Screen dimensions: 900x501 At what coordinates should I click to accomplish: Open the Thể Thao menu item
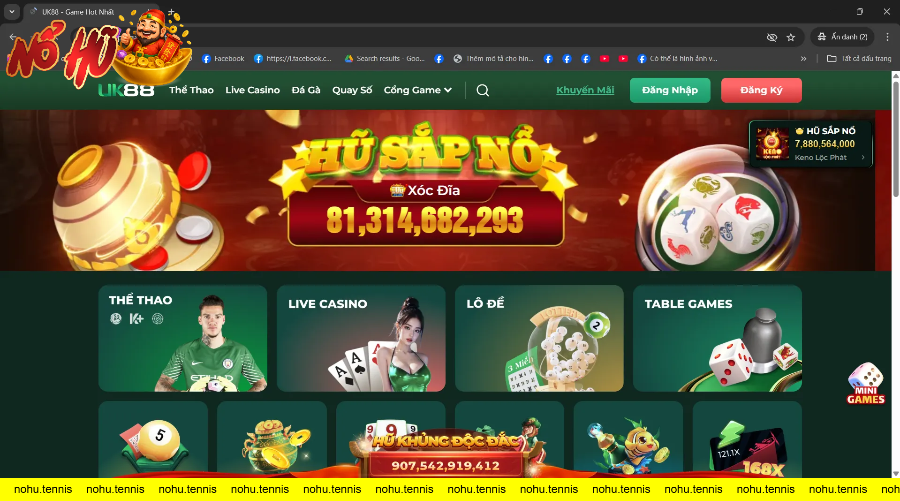point(191,90)
